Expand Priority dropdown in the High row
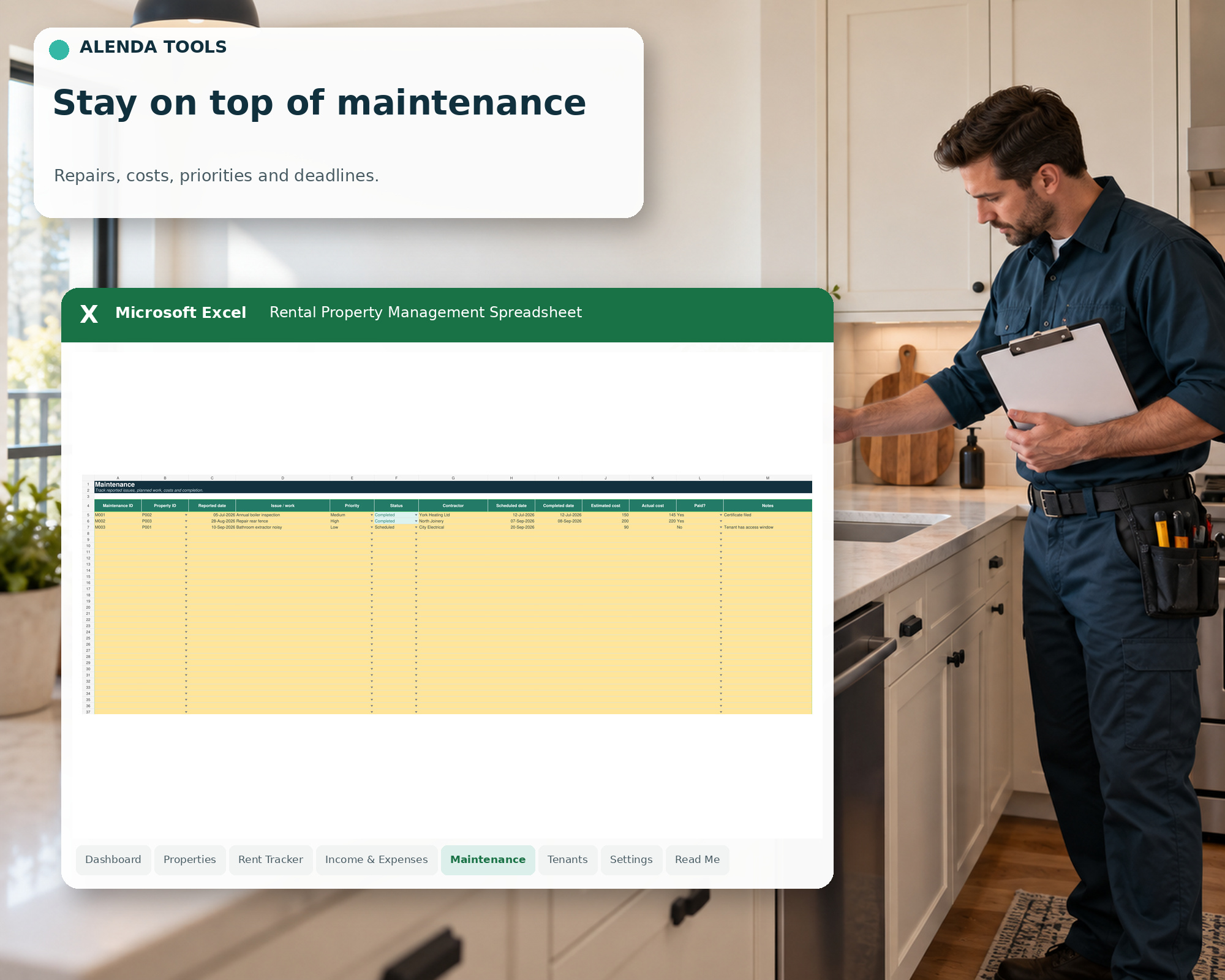 372,521
